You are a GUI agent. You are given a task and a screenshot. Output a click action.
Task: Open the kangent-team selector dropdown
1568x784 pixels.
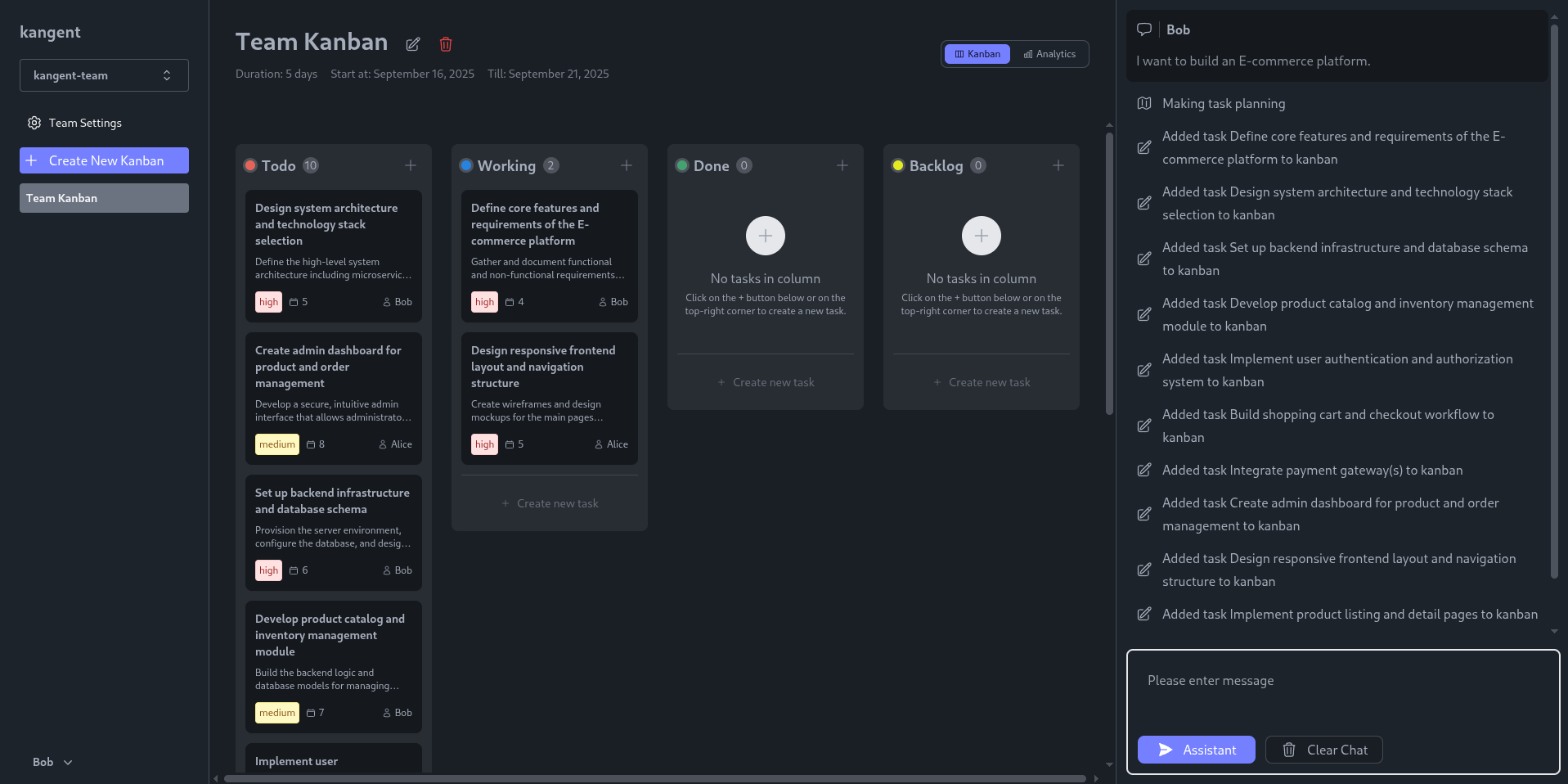click(104, 75)
